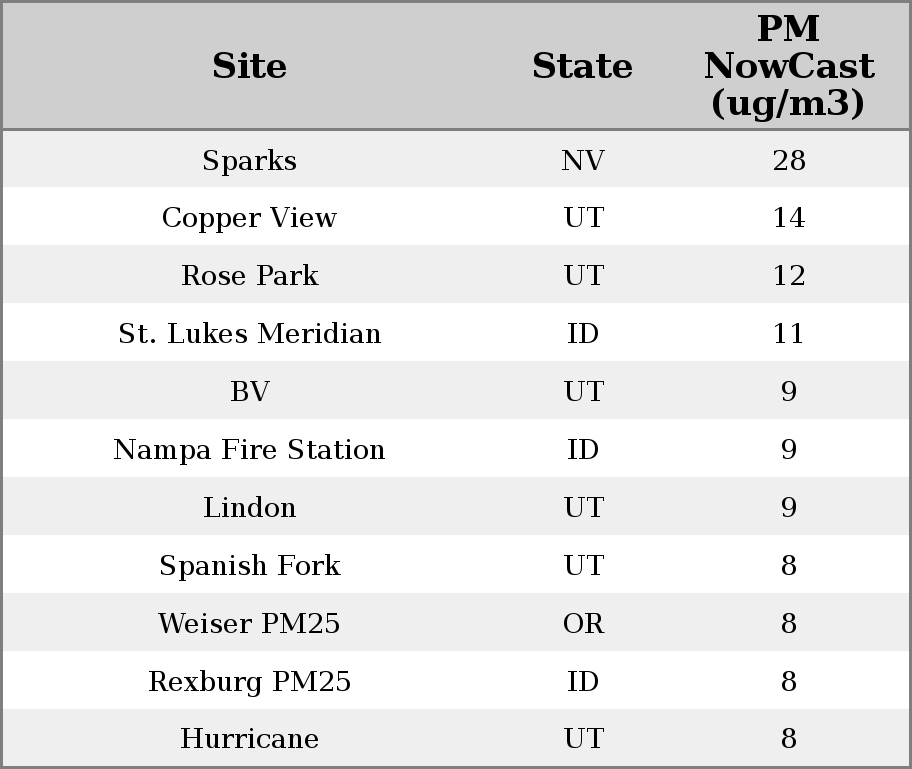912x769 pixels.
Task: Click the NV state cell
Action: 582,161
